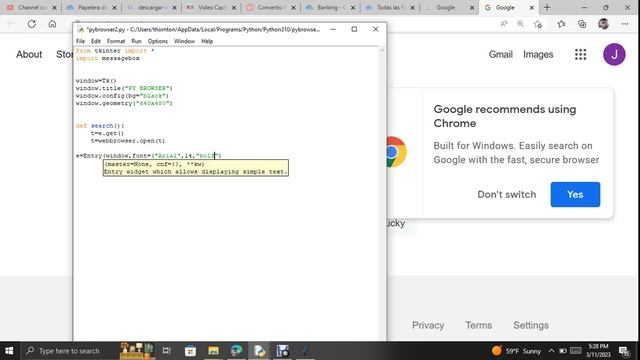
Task: Open the taskbar clock and date
Action: (598, 351)
